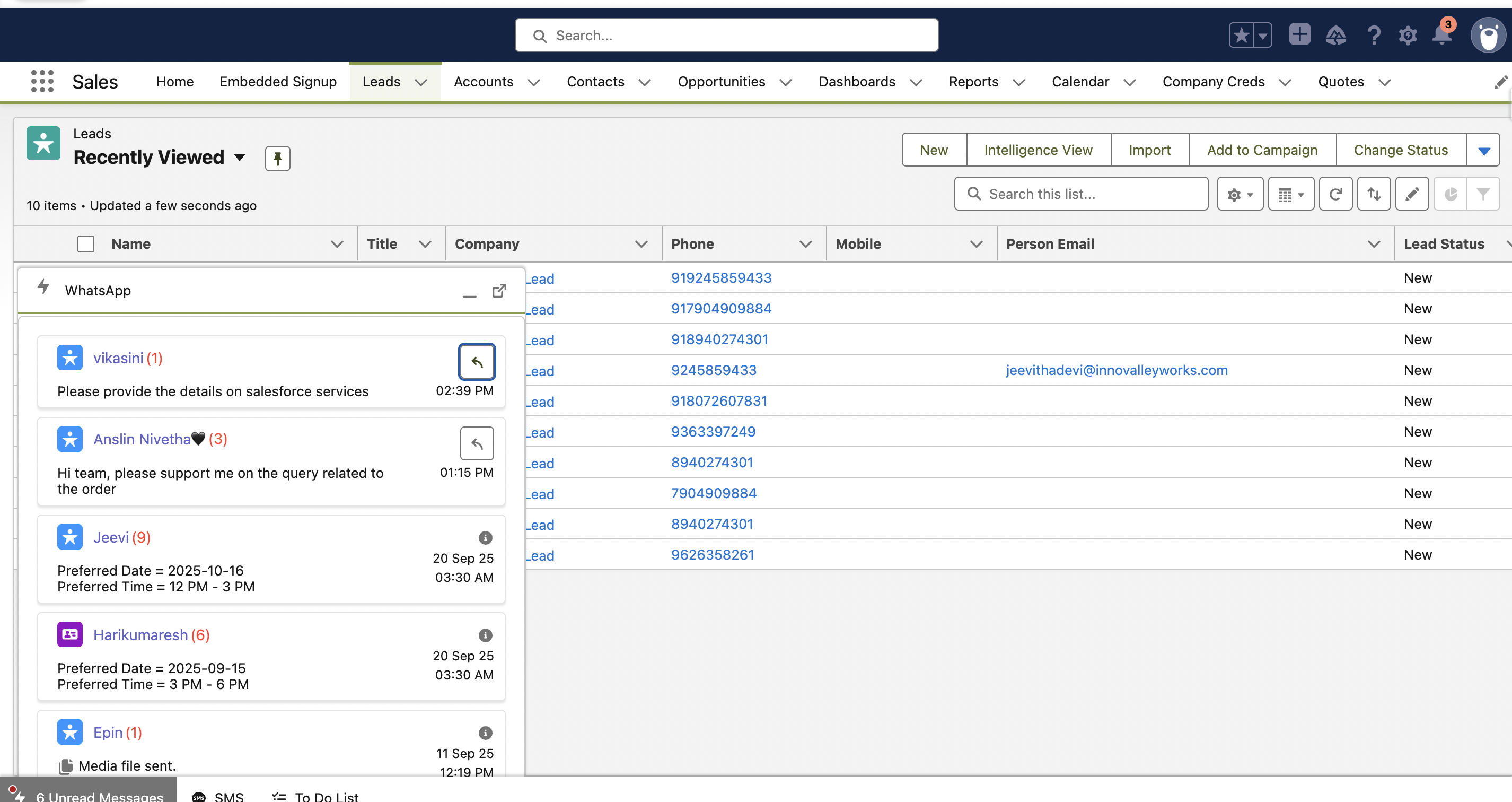Open the Trailhead guidance center icon

coord(1335,35)
